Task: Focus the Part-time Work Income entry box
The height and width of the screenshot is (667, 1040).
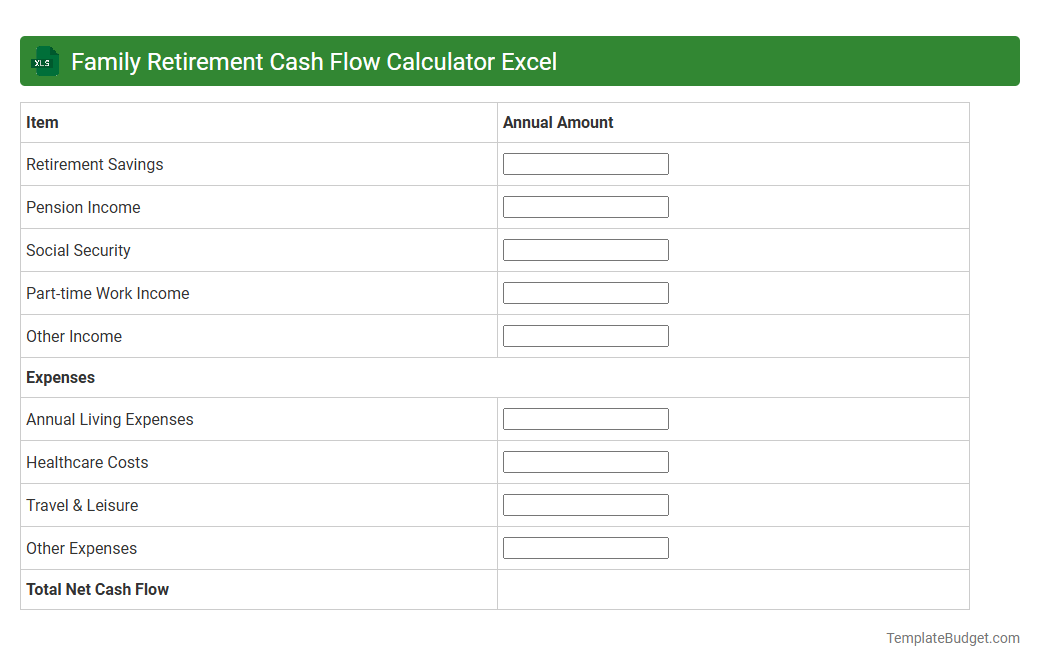Action: pos(586,292)
